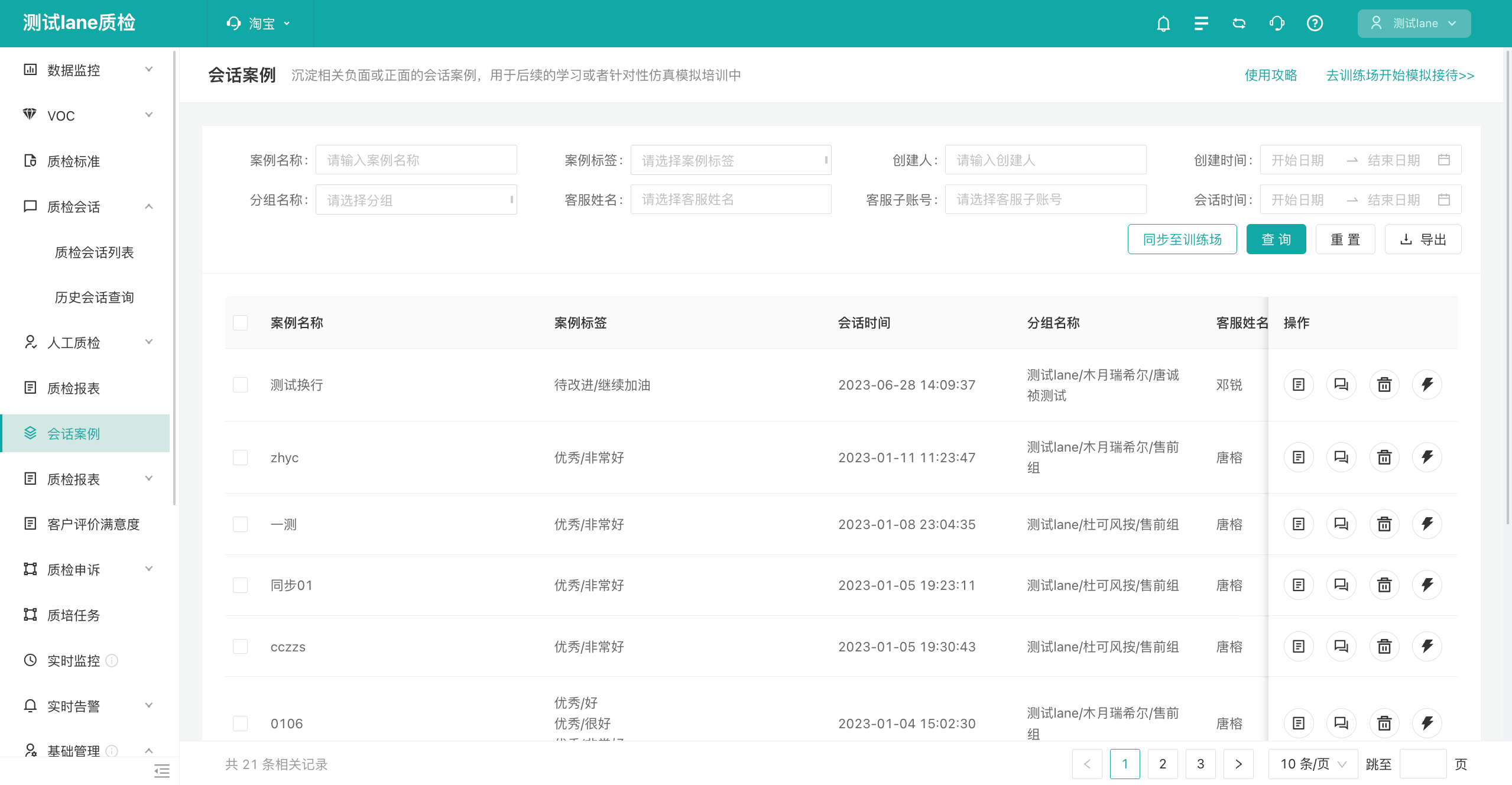
Task: View details icon for zhyc row
Action: 1299,458
